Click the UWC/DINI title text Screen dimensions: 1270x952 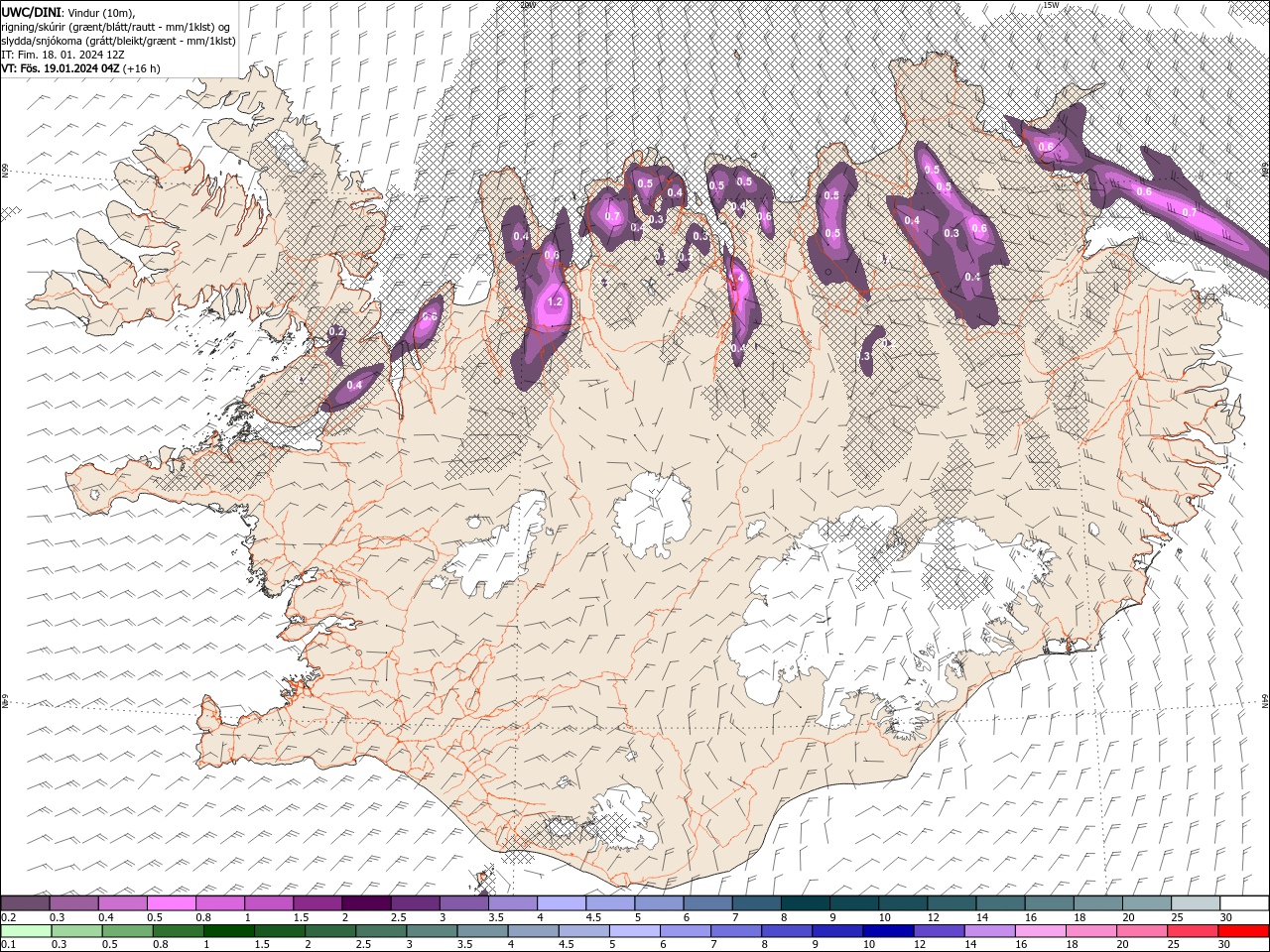point(31,12)
